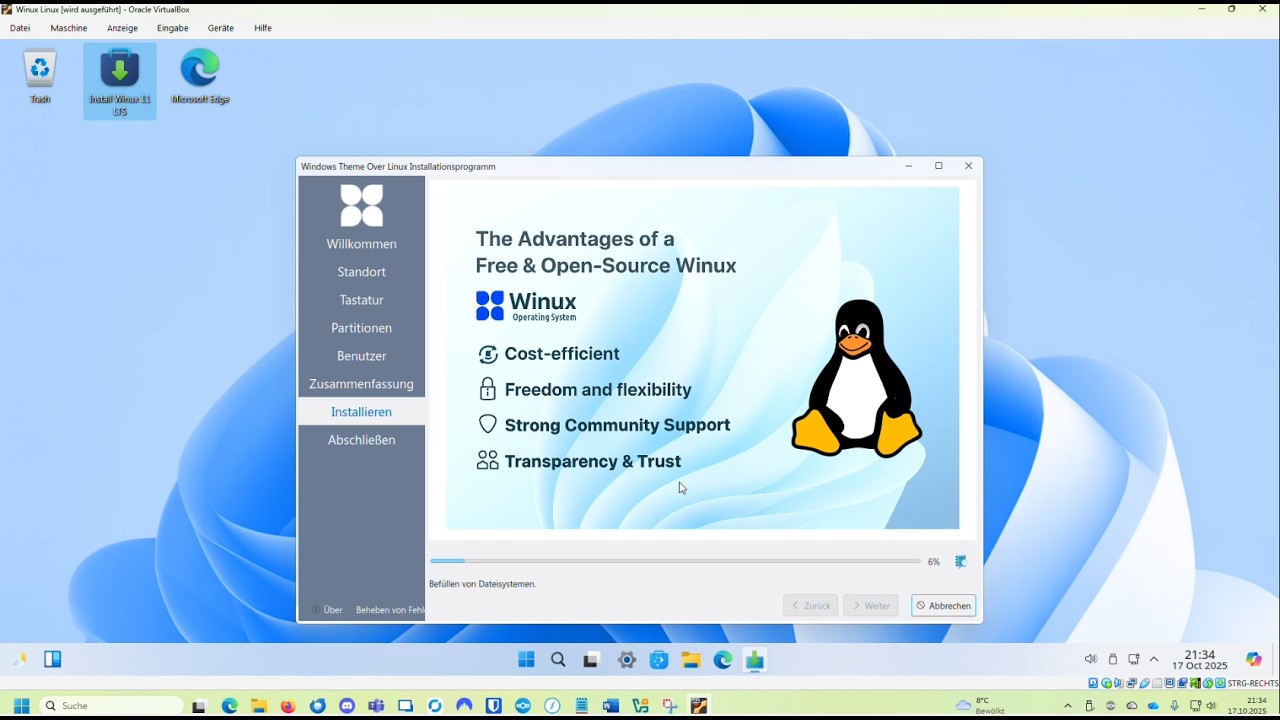
Task: Click the host Suche search box
Action: click(x=112, y=706)
